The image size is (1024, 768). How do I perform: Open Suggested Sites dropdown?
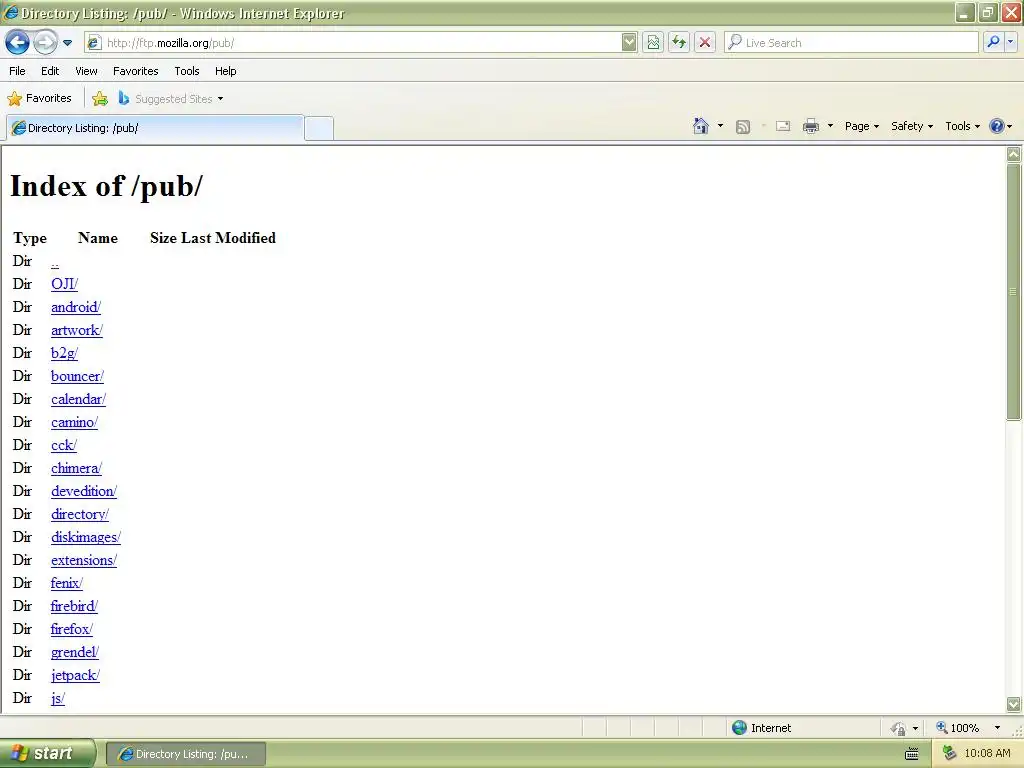click(x=171, y=99)
